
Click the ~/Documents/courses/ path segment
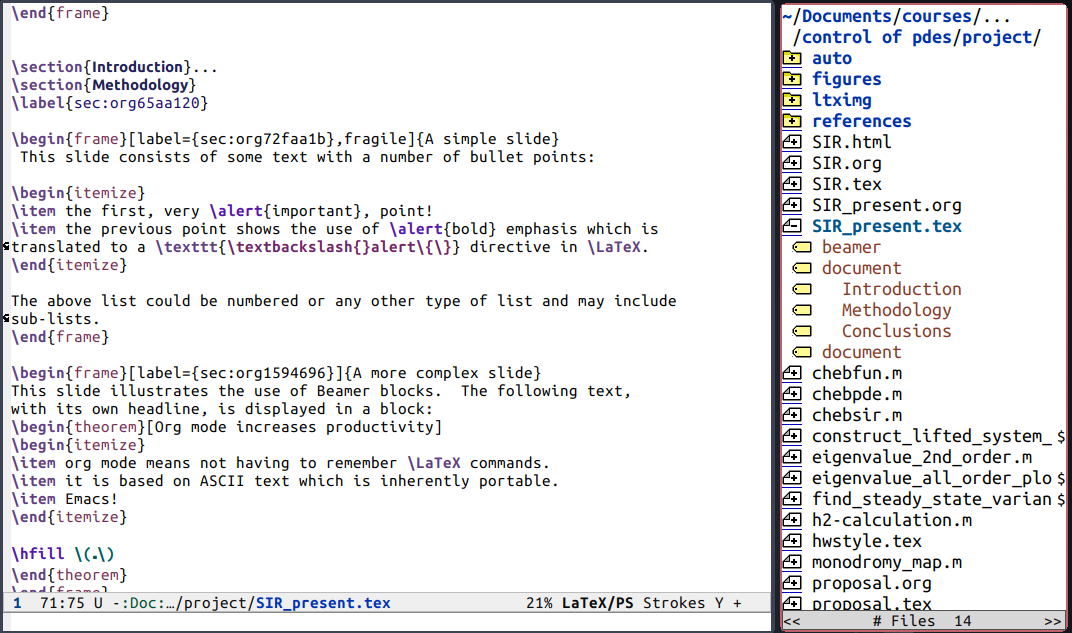[x=882, y=16]
